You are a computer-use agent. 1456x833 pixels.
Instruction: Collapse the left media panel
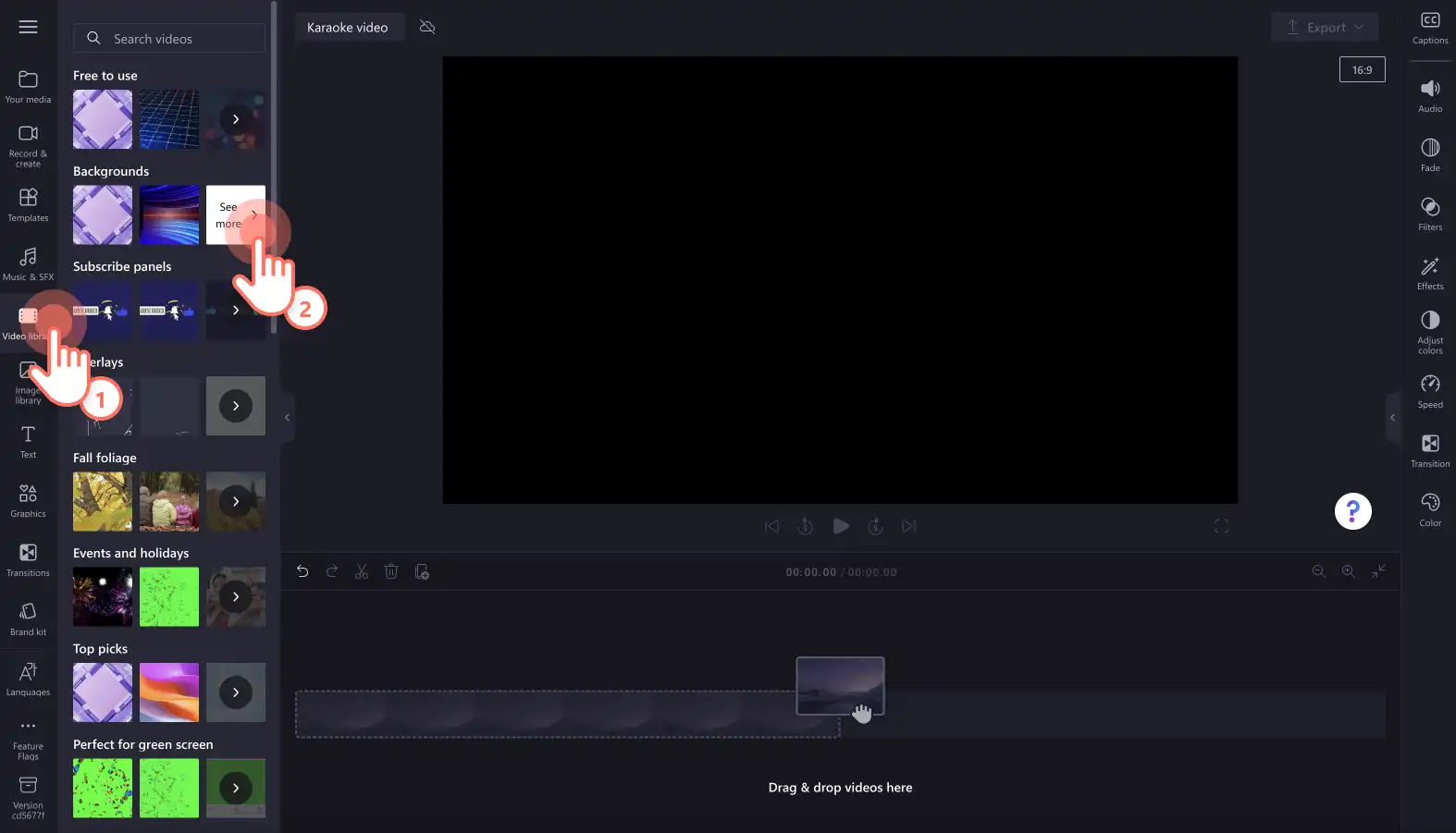[287, 418]
